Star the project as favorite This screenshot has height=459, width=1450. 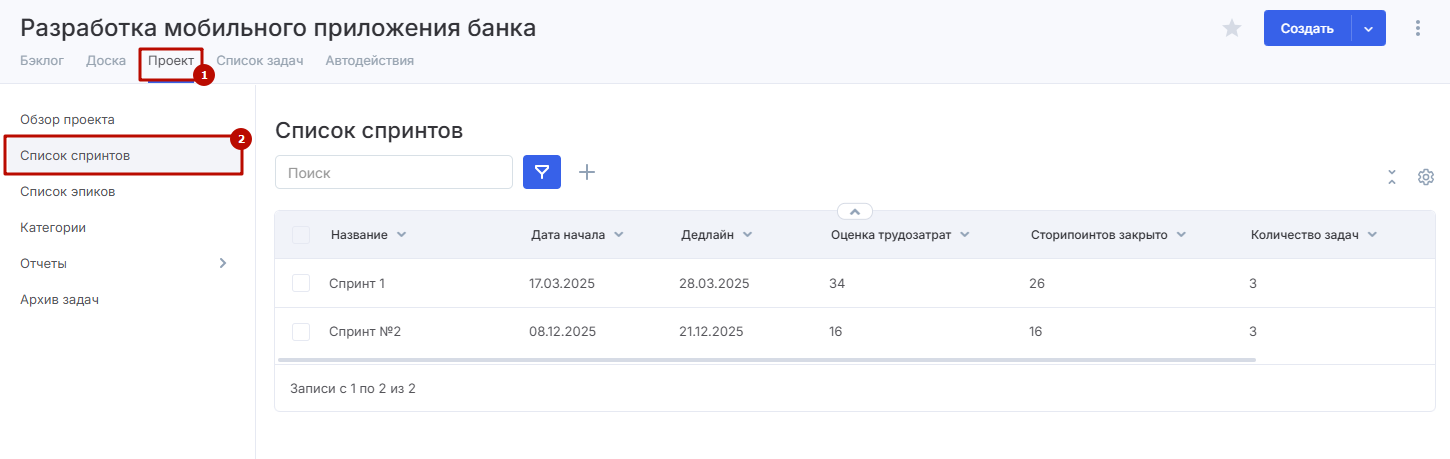coord(1232,29)
